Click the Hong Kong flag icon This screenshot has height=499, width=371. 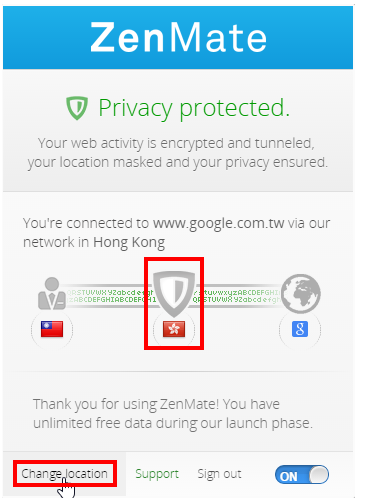click(174, 329)
